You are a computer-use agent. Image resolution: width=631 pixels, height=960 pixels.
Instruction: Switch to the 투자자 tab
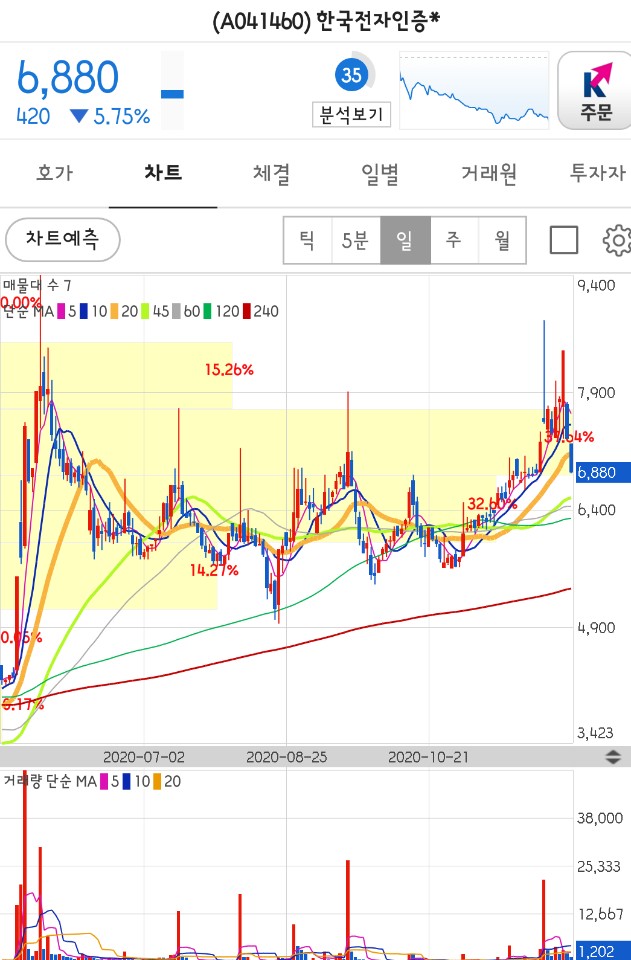597,173
